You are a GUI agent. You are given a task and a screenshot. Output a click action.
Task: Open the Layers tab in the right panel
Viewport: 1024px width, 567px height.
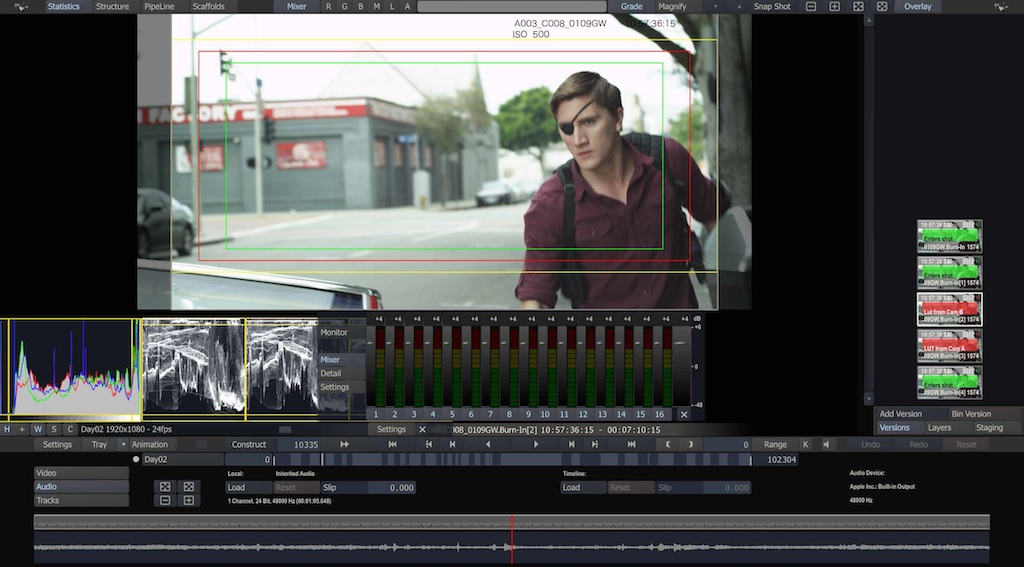(939, 428)
